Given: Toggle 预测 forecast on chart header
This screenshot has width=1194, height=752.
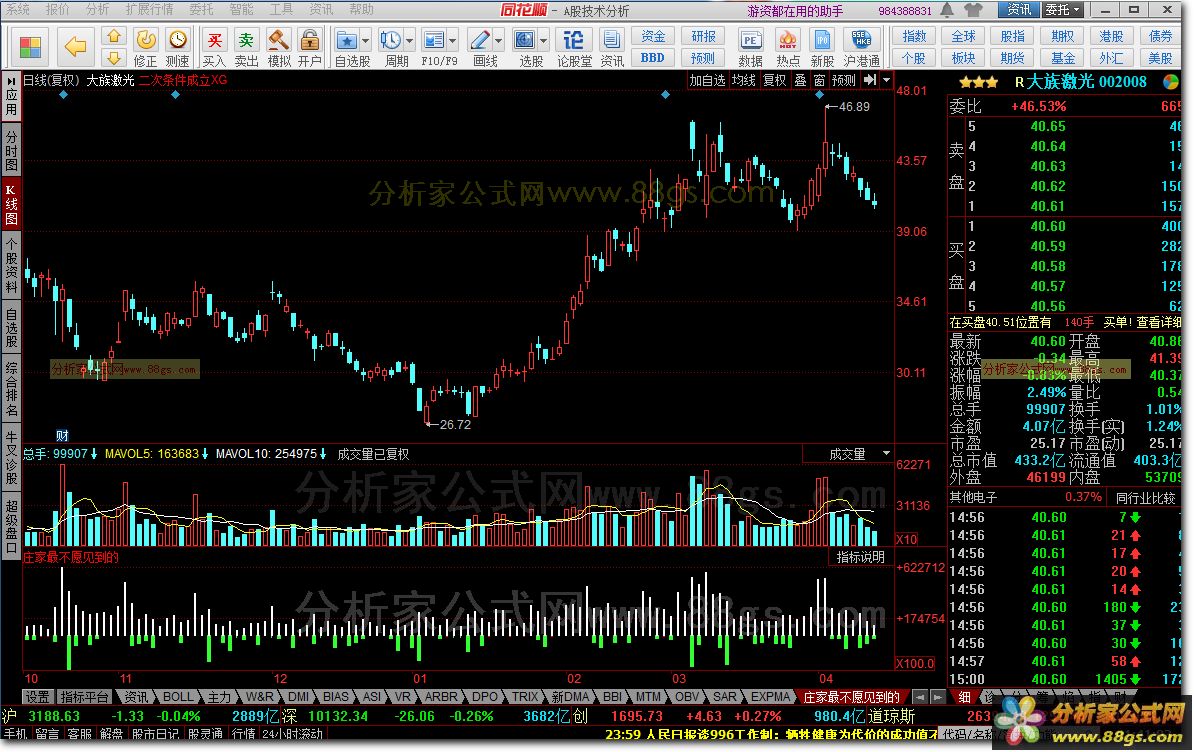Looking at the screenshot, I should coord(844,80).
